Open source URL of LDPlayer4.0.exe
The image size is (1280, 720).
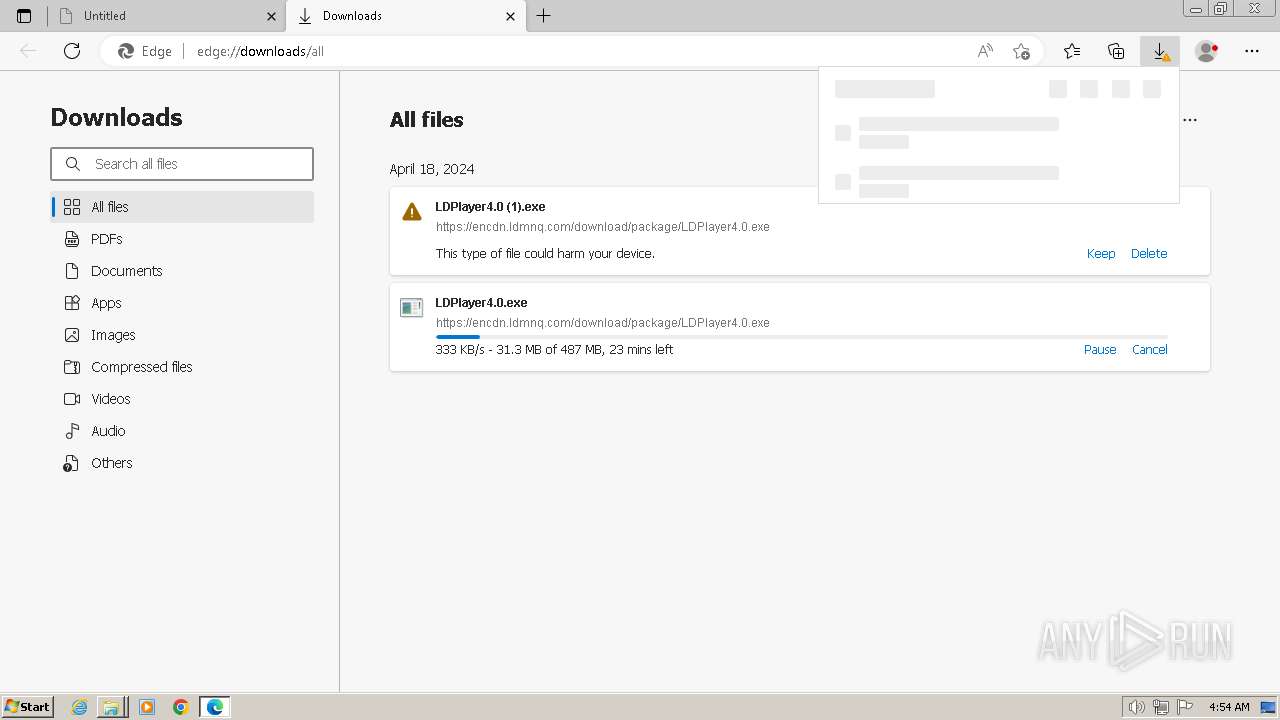603,323
